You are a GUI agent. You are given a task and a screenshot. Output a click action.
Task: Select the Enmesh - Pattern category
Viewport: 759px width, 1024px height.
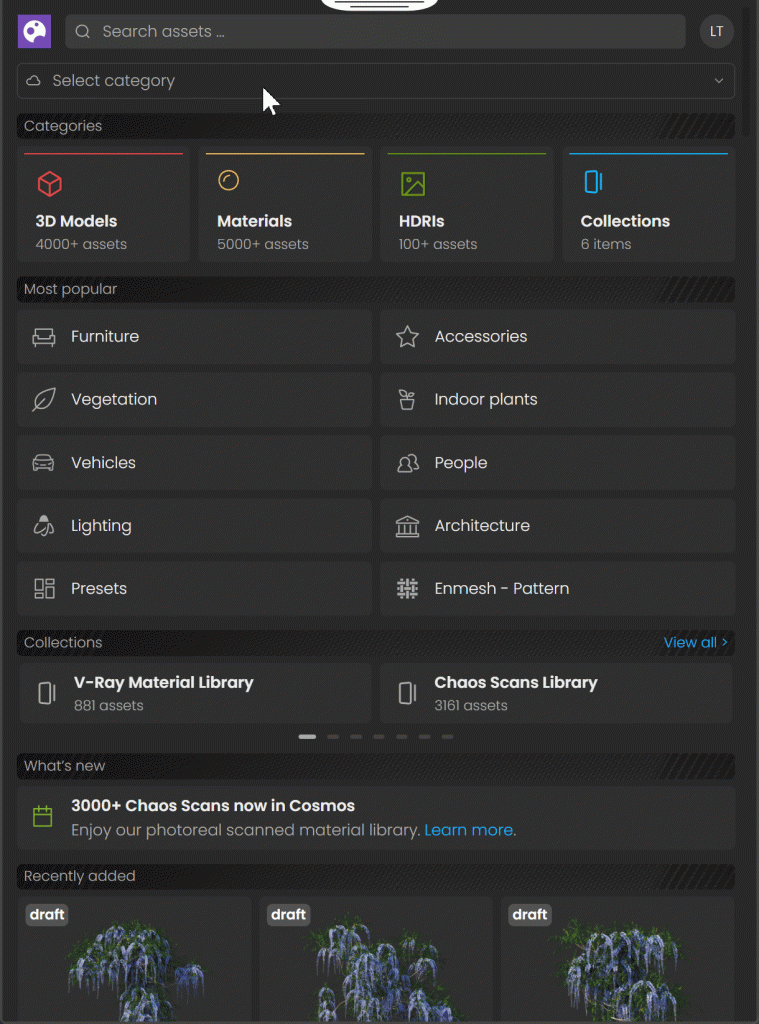557,589
